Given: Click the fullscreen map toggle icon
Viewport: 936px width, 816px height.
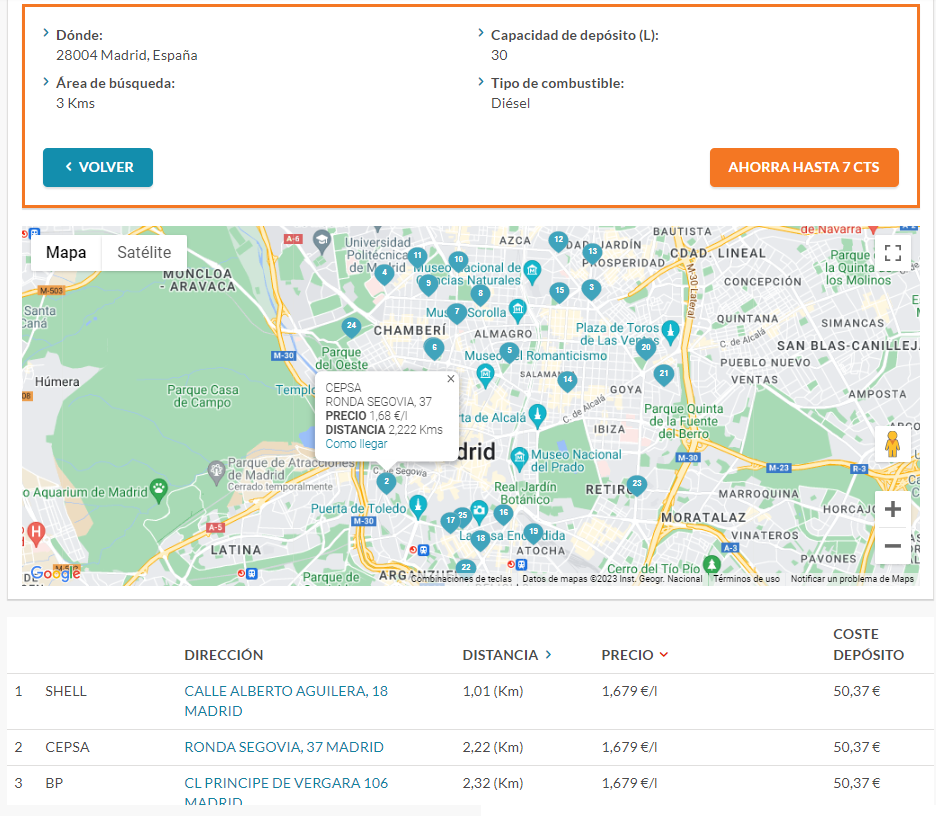Looking at the screenshot, I should 893,253.
